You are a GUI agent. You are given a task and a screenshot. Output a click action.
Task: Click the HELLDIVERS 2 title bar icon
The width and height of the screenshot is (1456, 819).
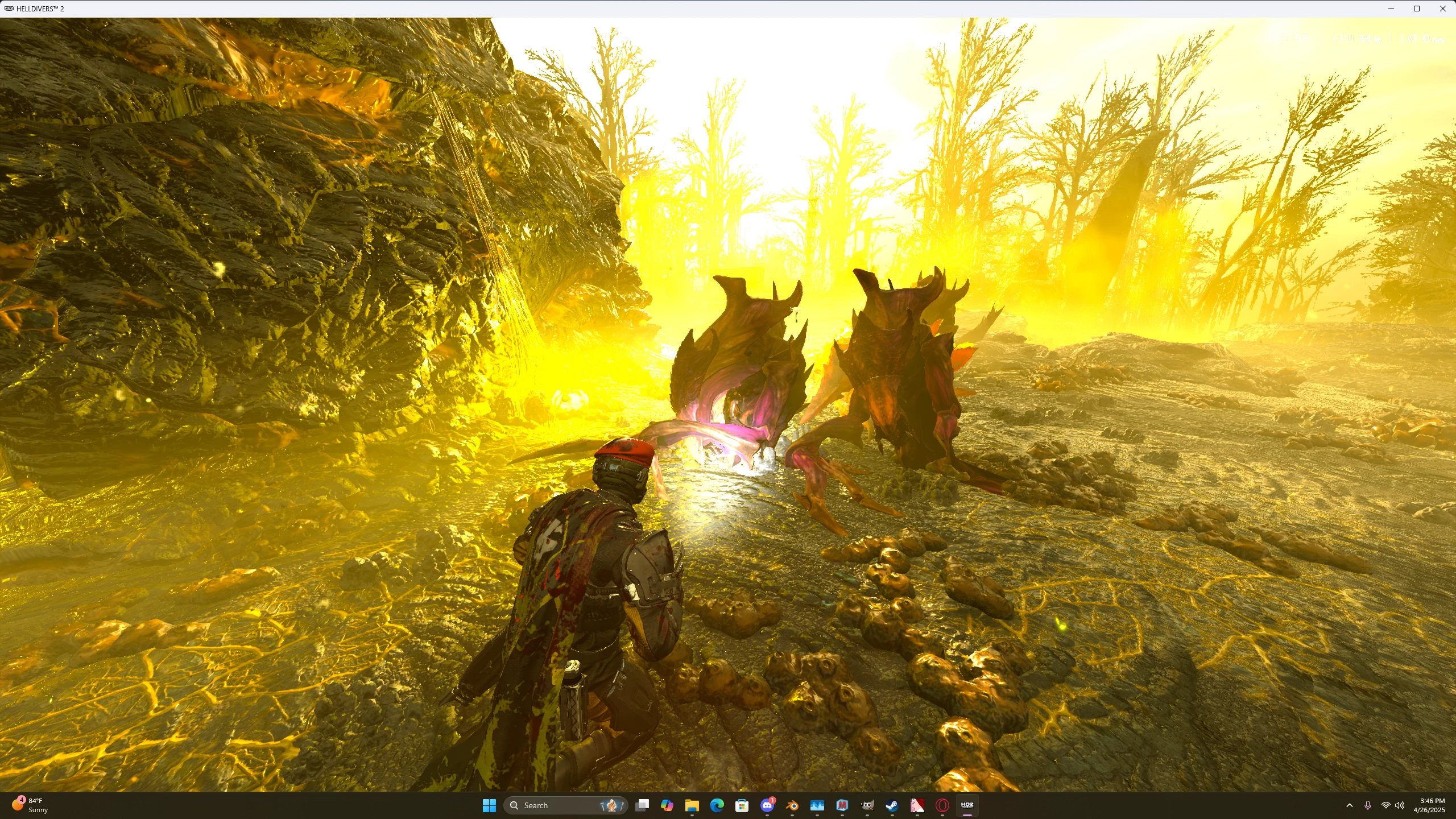(x=9, y=9)
